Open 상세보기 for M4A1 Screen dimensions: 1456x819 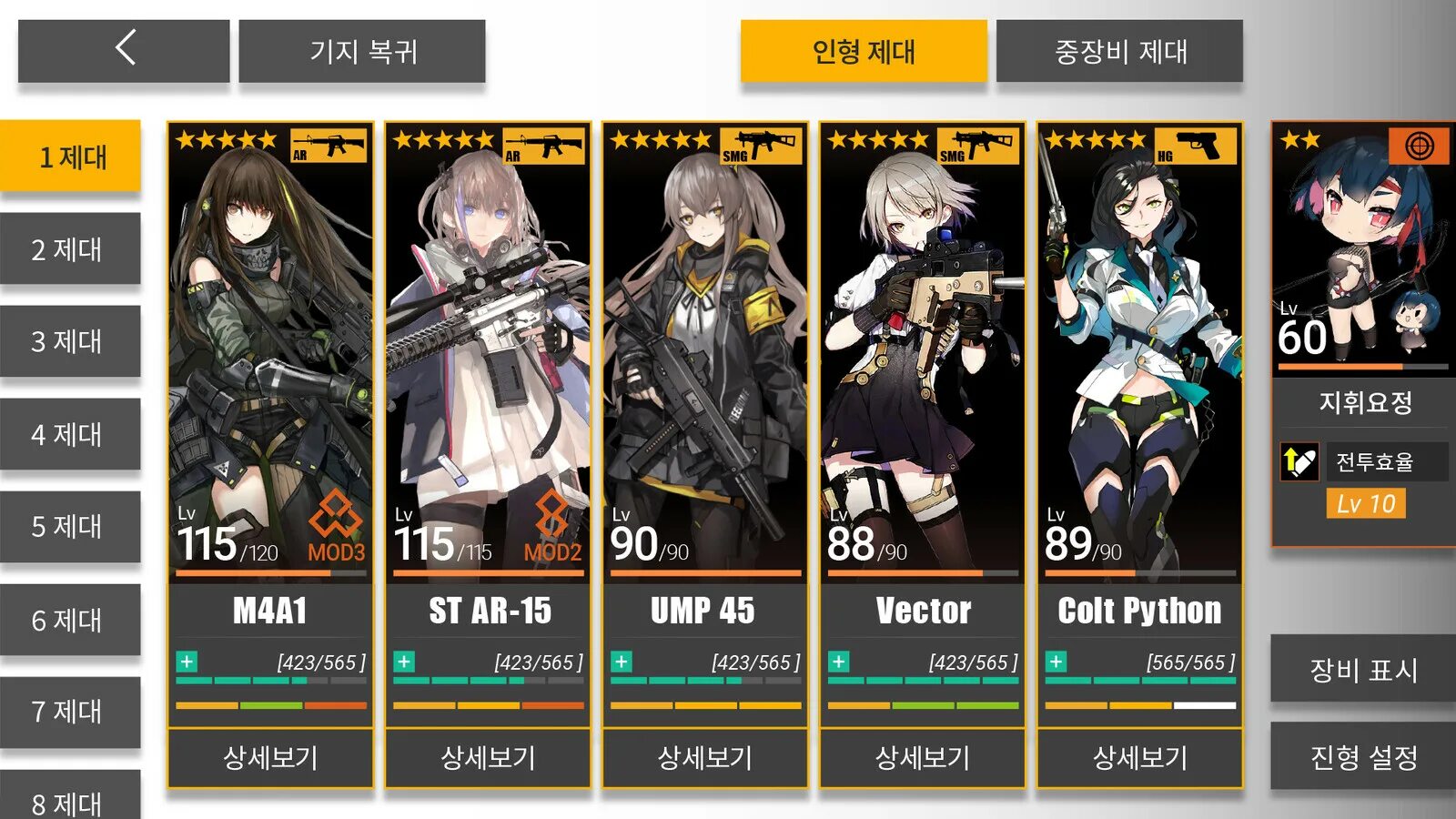pos(270,757)
